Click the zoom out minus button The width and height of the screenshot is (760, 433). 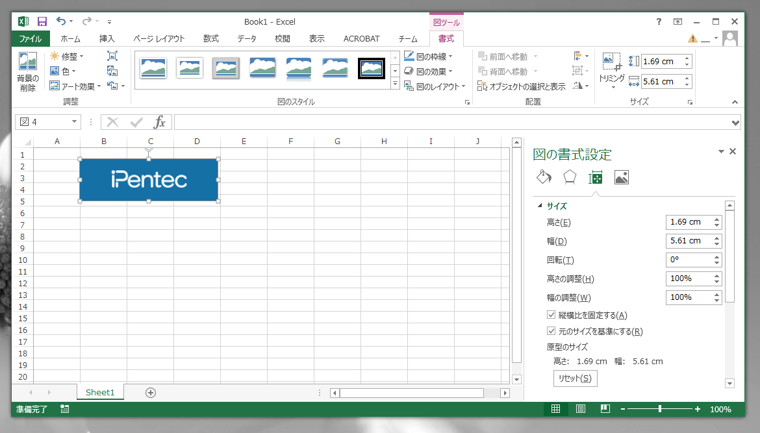pos(623,409)
